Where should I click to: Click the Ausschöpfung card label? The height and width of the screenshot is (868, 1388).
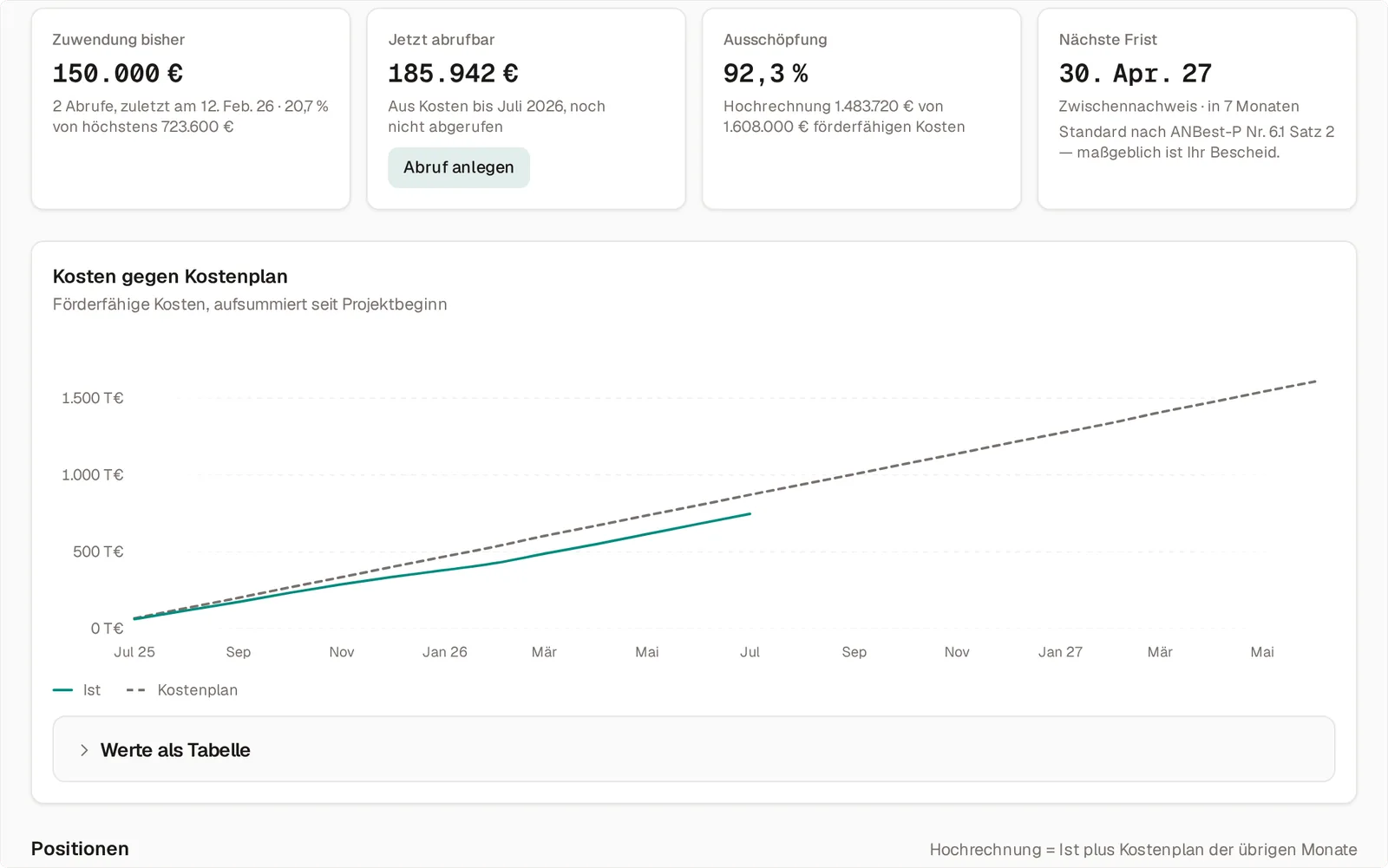click(x=776, y=40)
